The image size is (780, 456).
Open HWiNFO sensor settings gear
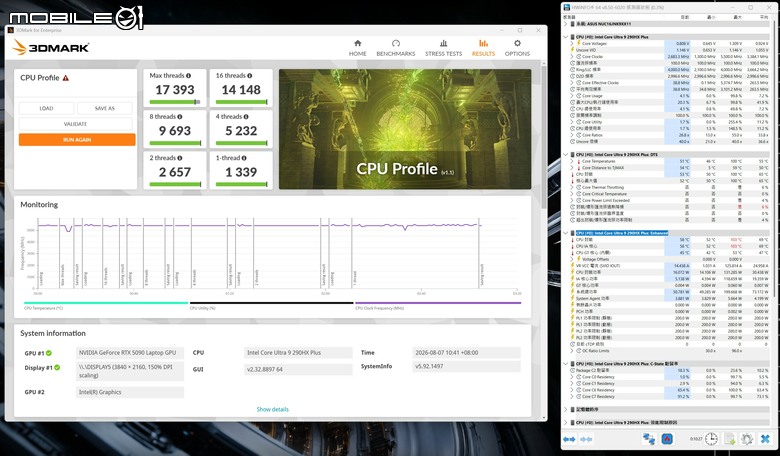746,439
